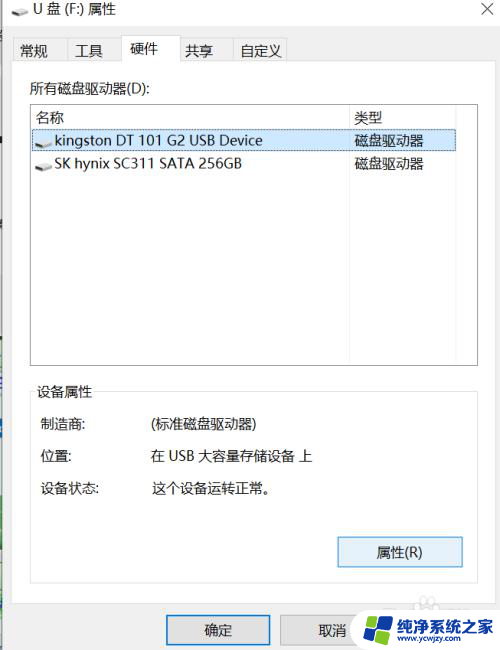Select the 硬件 tab

[x=144, y=49]
